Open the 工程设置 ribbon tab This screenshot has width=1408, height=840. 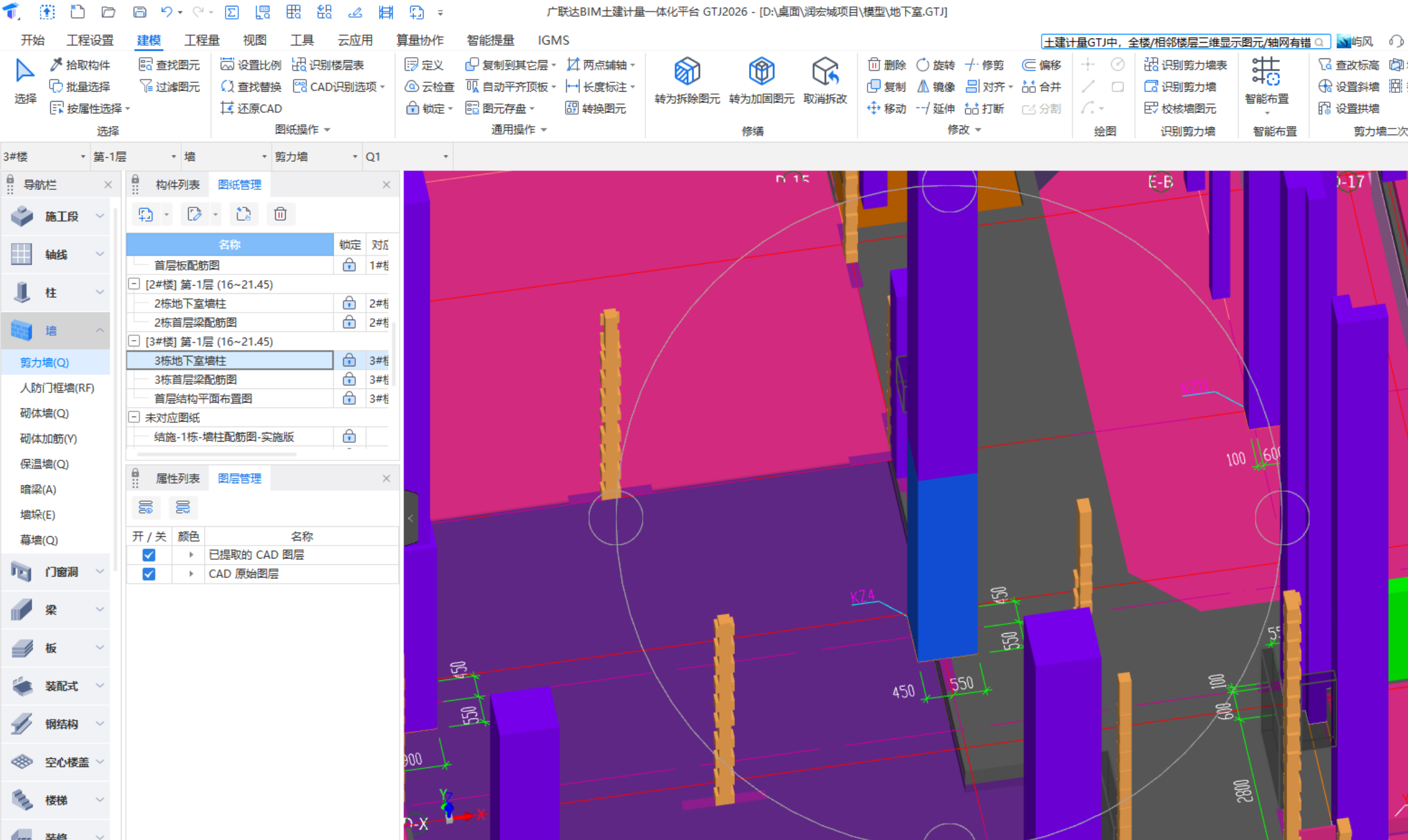pos(90,40)
